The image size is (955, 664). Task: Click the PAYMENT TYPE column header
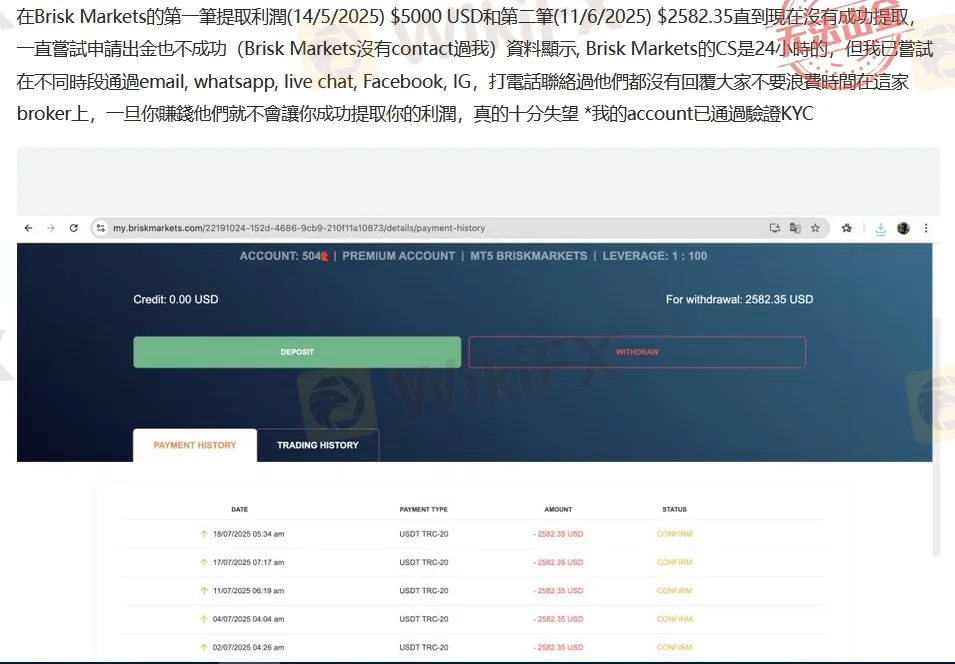click(423, 509)
